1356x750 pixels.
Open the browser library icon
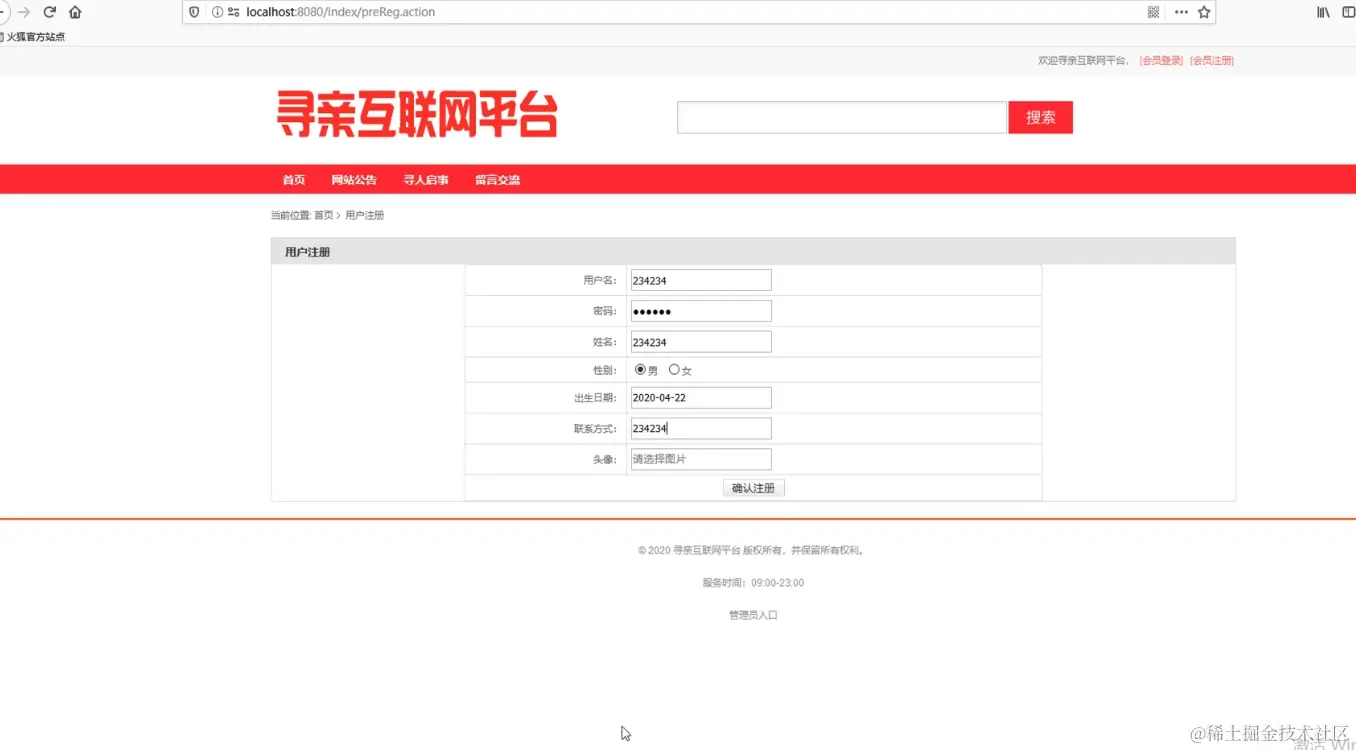(x=1324, y=12)
